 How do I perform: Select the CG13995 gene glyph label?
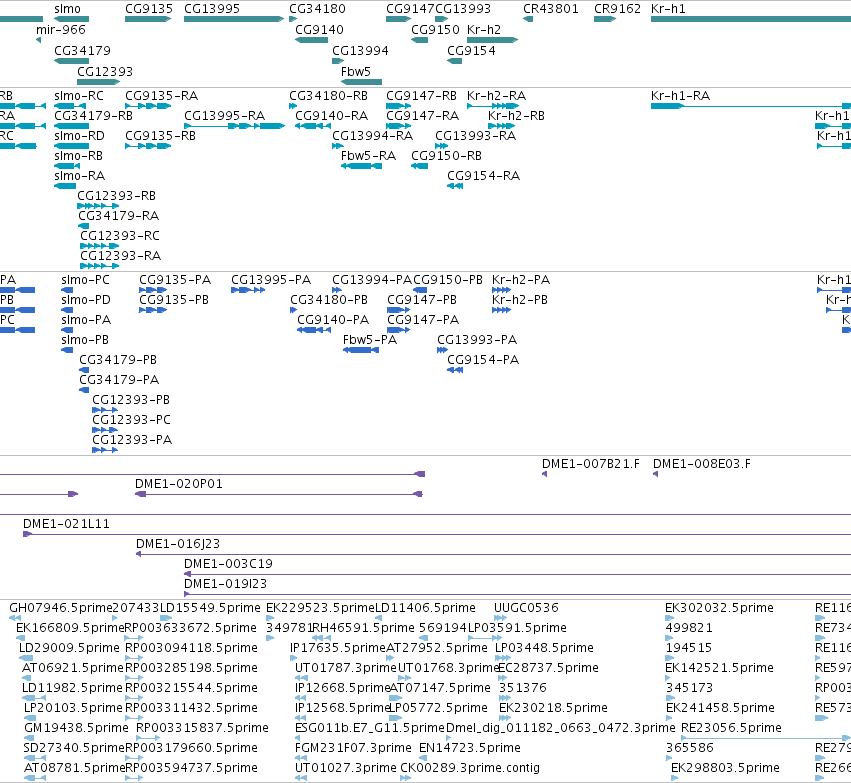pyautogui.click(x=212, y=9)
